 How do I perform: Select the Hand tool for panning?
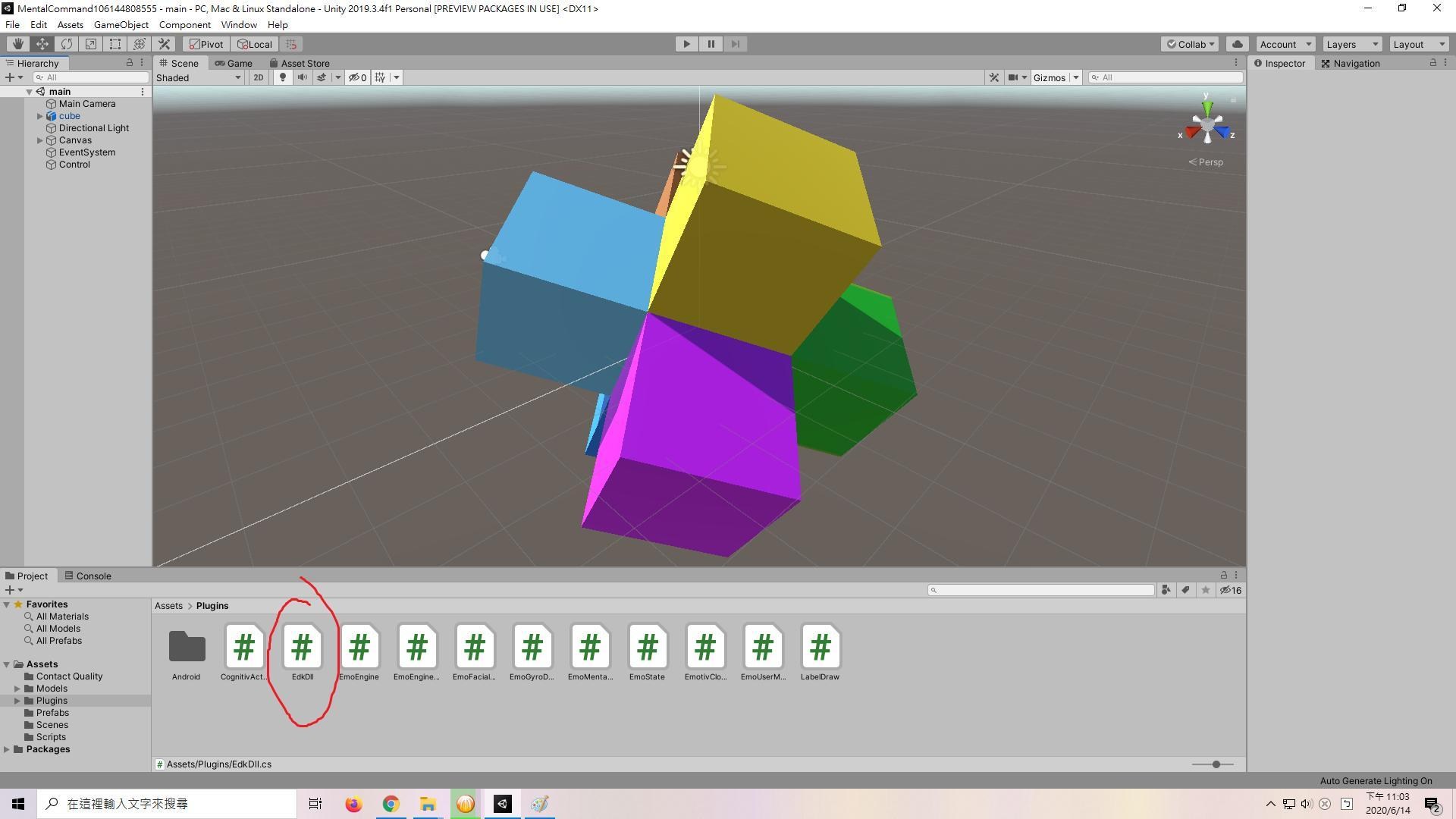click(x=18, y=44)
